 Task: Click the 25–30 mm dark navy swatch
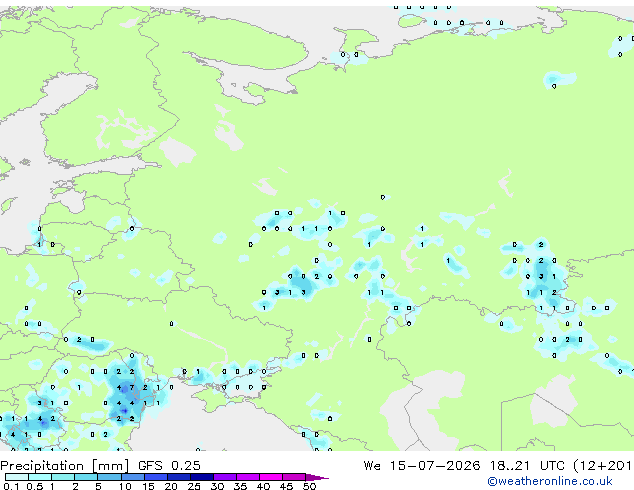[x=202, y=477]
